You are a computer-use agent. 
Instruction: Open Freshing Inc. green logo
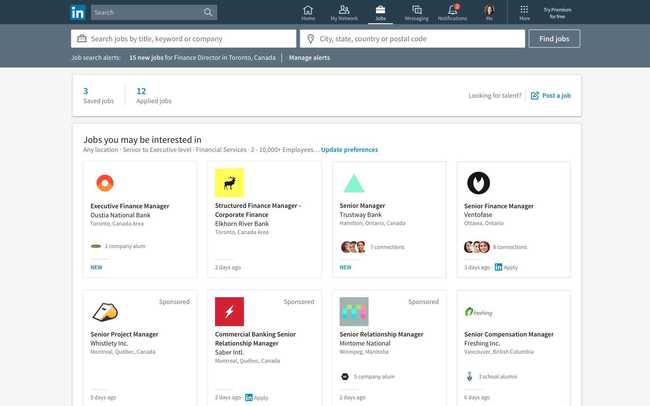point(478,312)
